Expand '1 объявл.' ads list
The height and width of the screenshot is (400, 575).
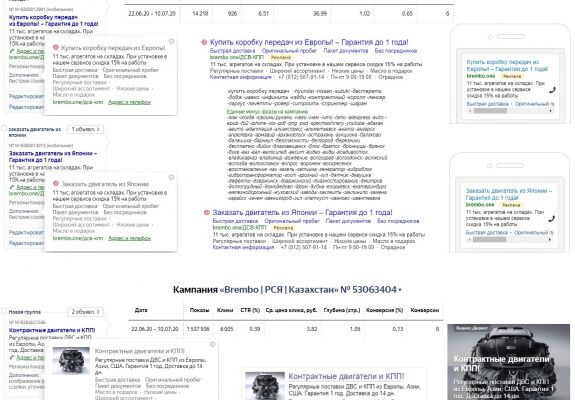(85, 129)
